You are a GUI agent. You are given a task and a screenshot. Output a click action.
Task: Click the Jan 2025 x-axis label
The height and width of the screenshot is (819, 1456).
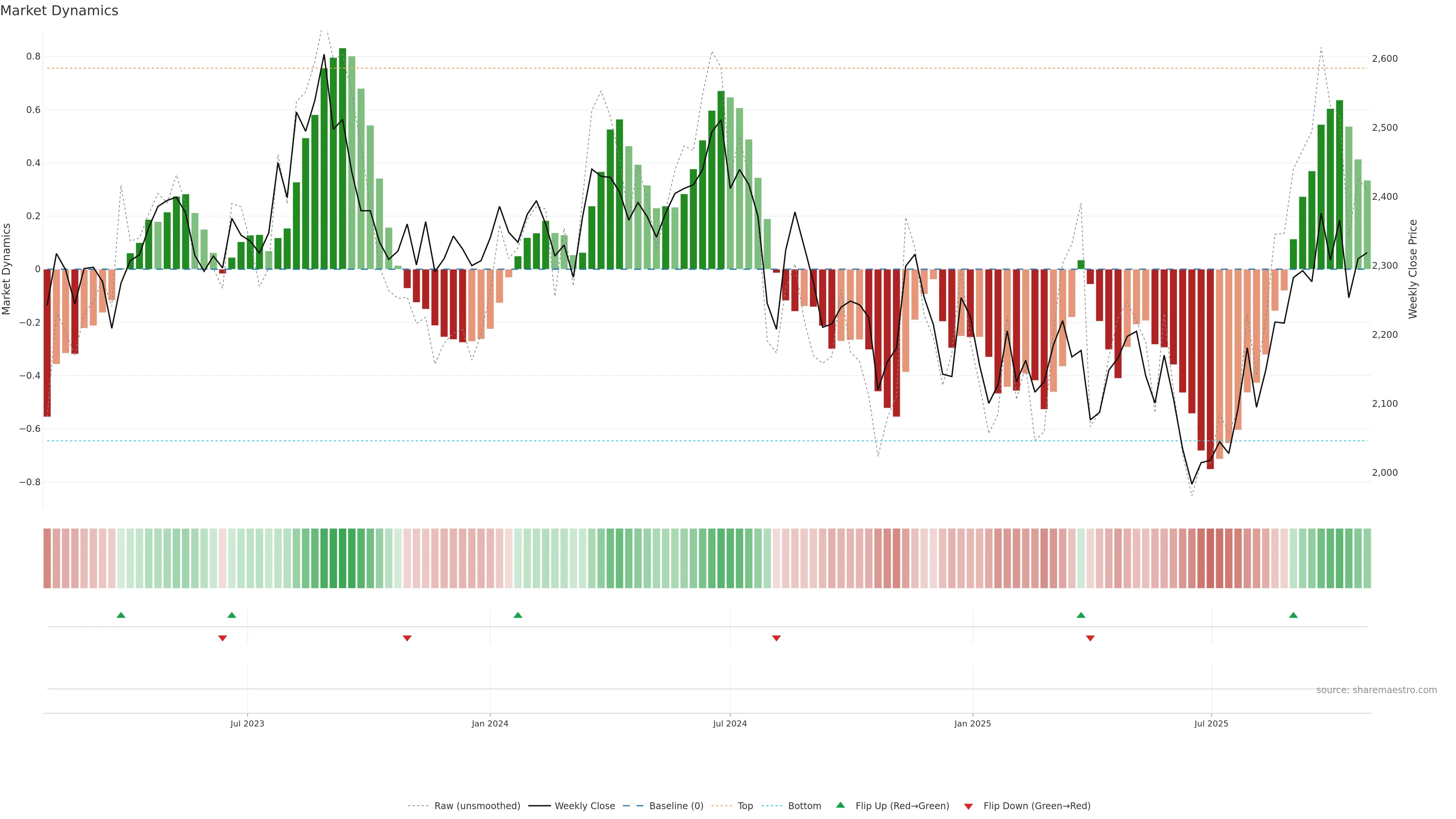(972, 723)
